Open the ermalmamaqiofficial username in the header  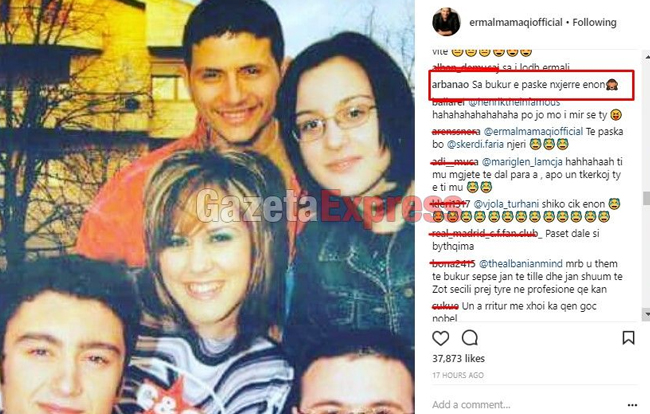pos(516,22)
